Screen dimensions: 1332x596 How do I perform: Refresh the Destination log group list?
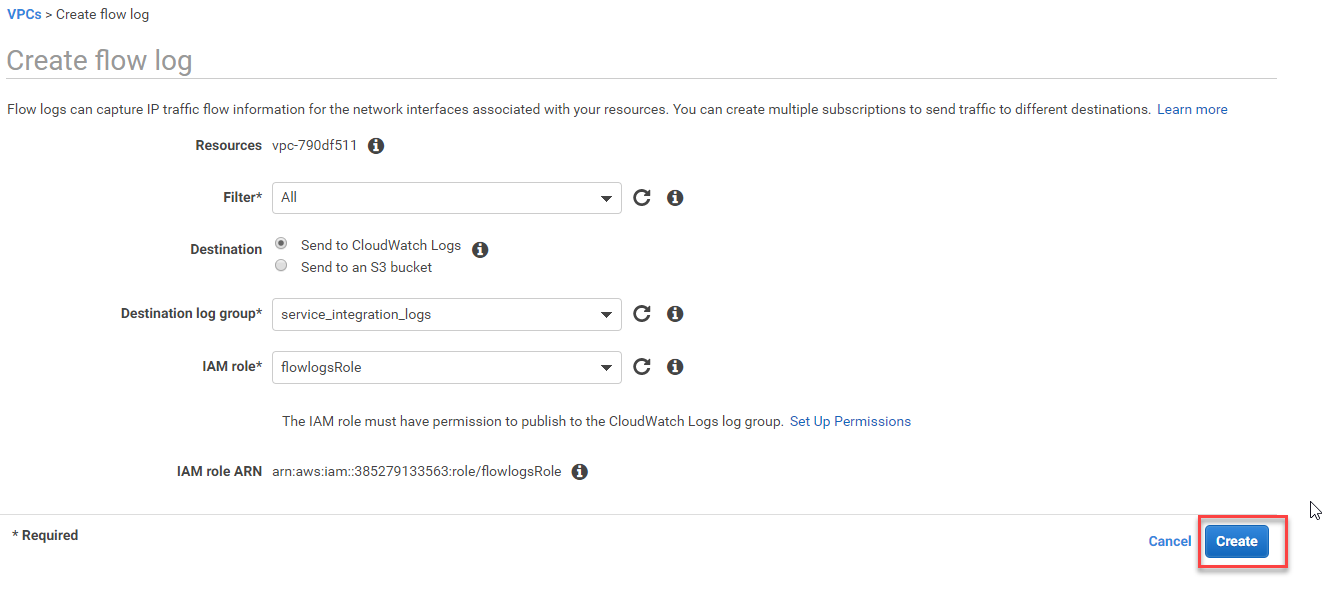coord(642,314)
